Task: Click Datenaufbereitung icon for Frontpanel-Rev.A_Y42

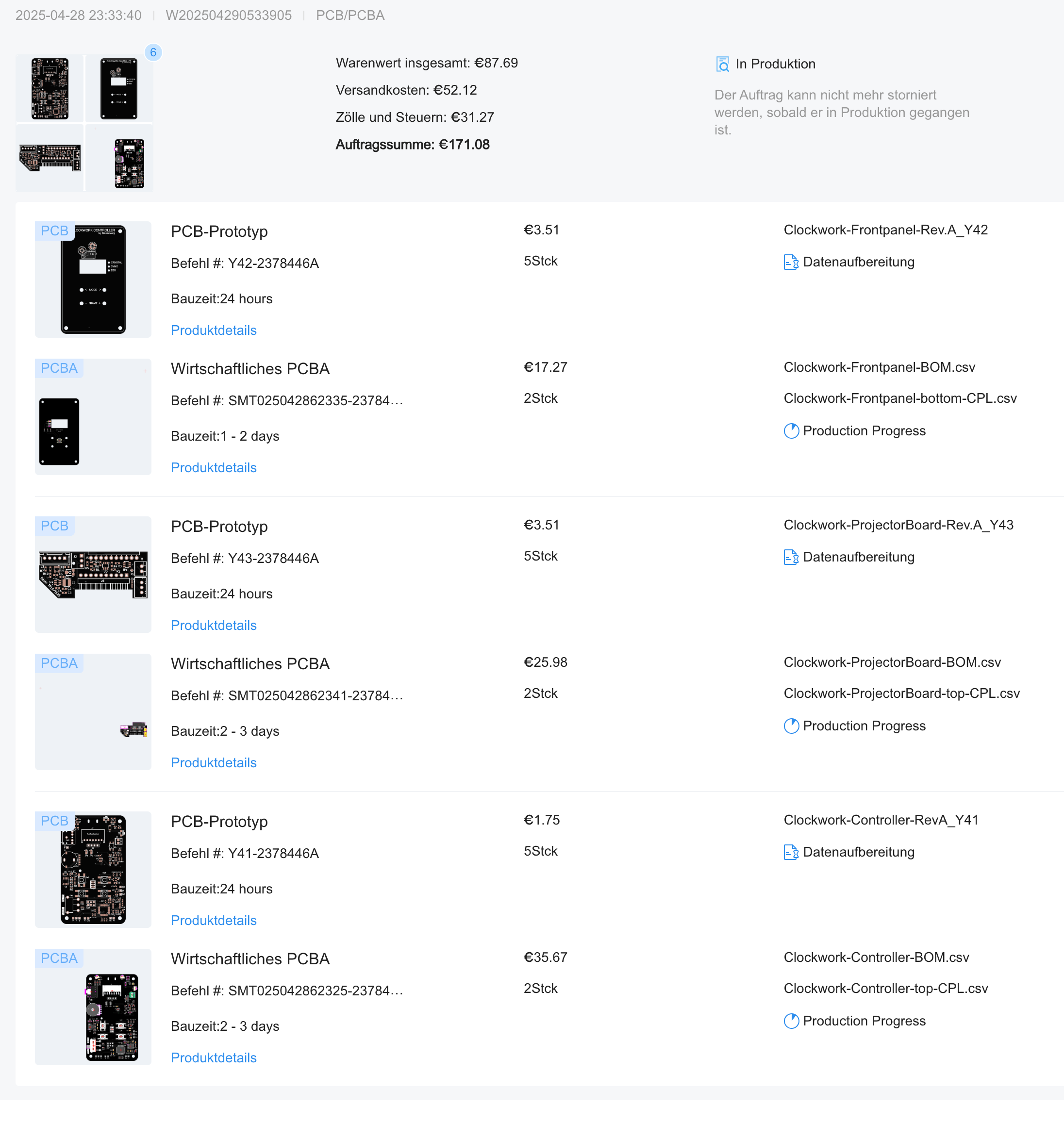Action: 791,262
